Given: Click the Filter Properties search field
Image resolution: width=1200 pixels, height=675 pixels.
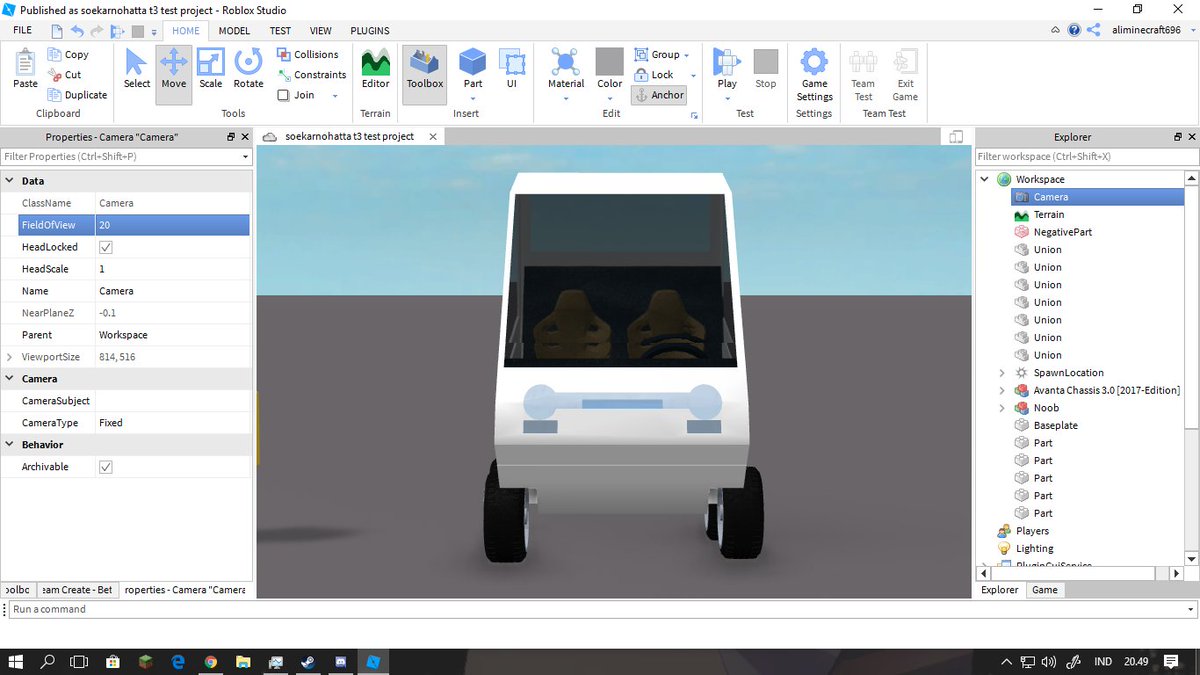Looking at the screenshot, I should click(x=125, y=157).
